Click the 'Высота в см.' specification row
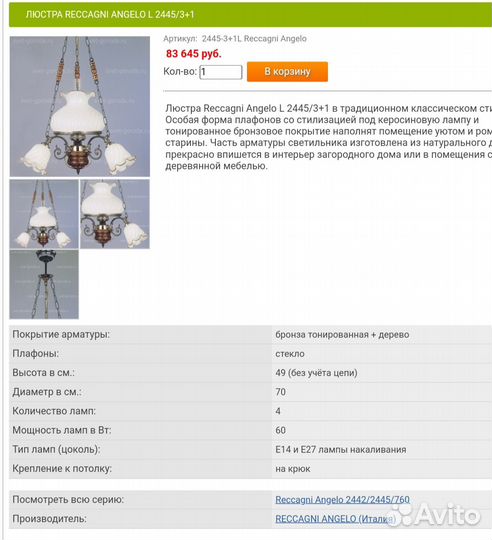 coord(250,373)
